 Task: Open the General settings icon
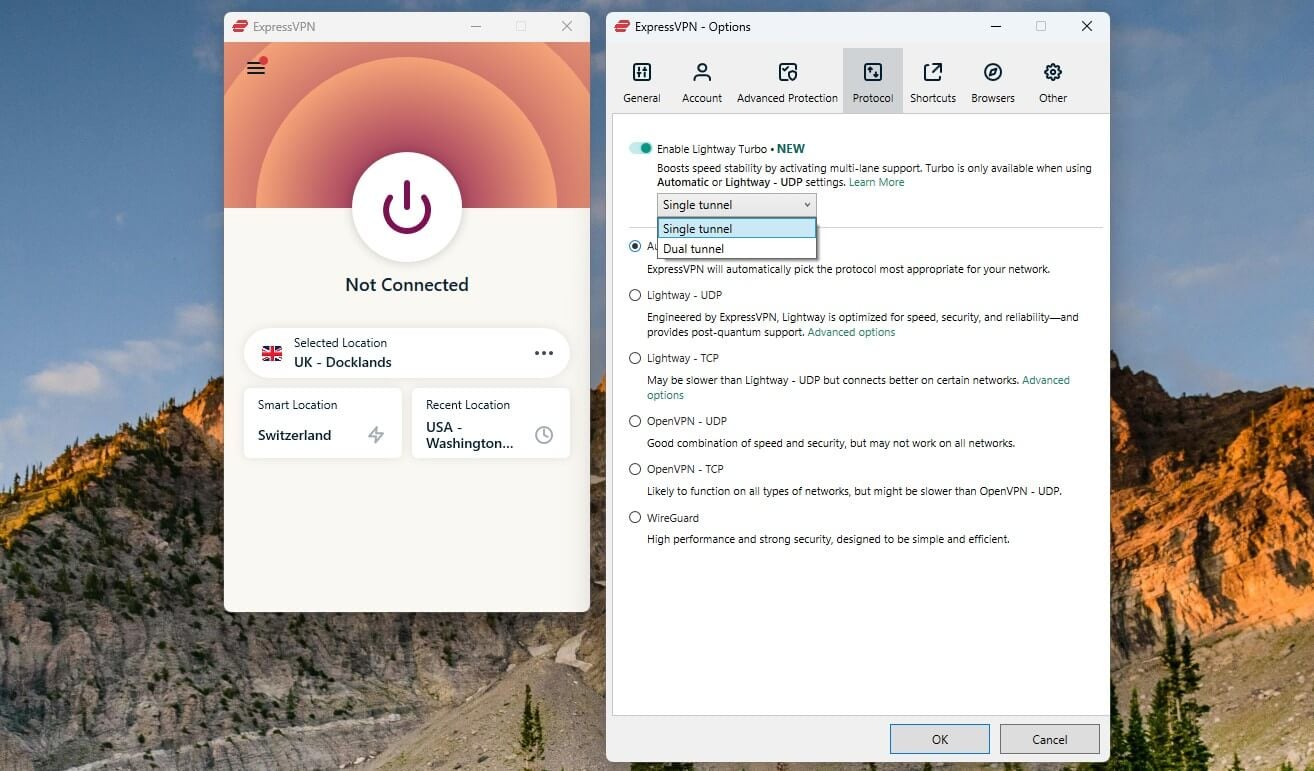coord(641,79)
